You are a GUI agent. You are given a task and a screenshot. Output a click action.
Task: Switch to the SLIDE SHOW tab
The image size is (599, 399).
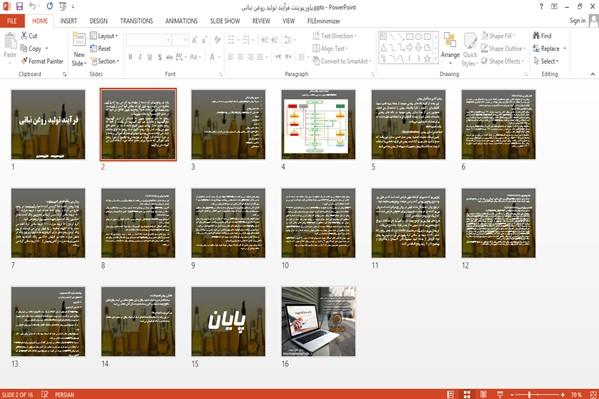[x=225, y=21]
